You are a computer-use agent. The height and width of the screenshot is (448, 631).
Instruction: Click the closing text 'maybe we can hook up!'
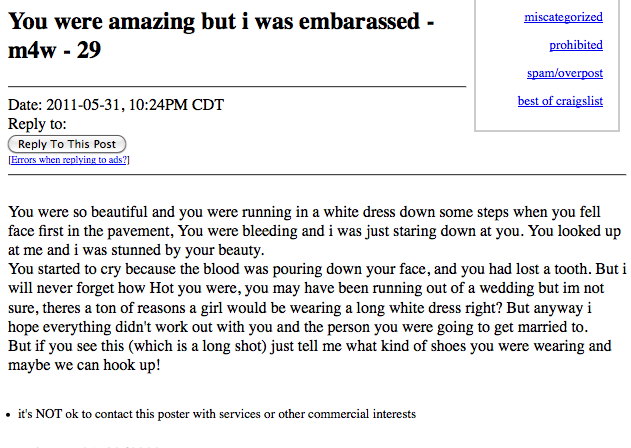pyautogui.click(x=84, y=365)
